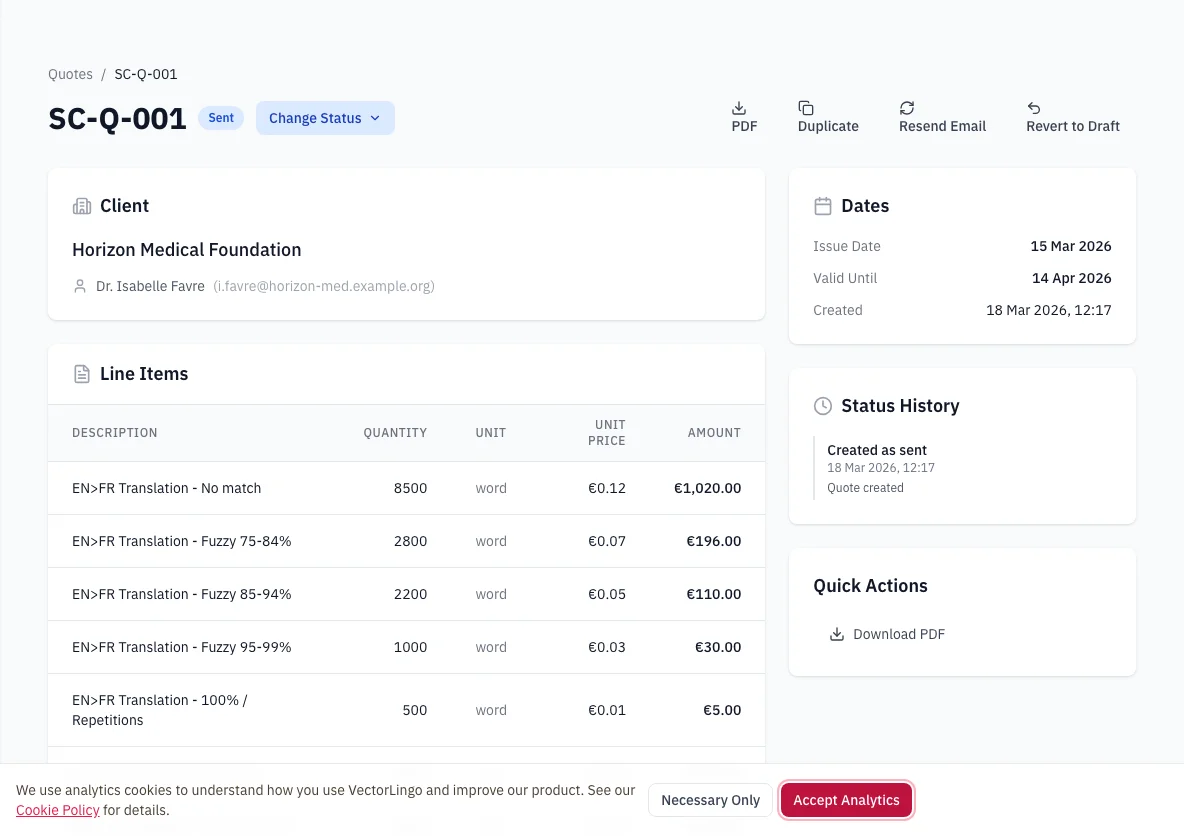Select SC-Q-001 in the breadcrumb trail
The height and width of the screenshot is (836, 1184).
pos(145,74)
